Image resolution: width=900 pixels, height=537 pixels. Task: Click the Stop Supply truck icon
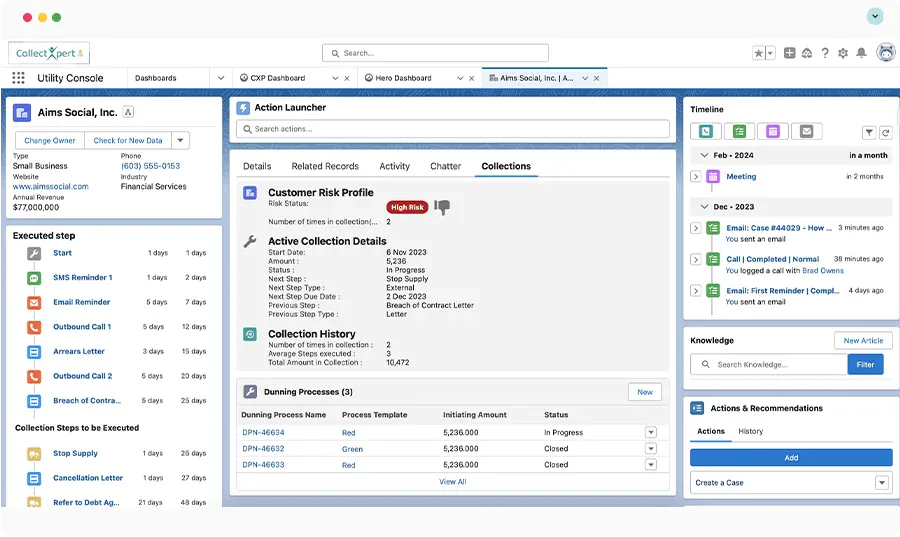(34, 454)
